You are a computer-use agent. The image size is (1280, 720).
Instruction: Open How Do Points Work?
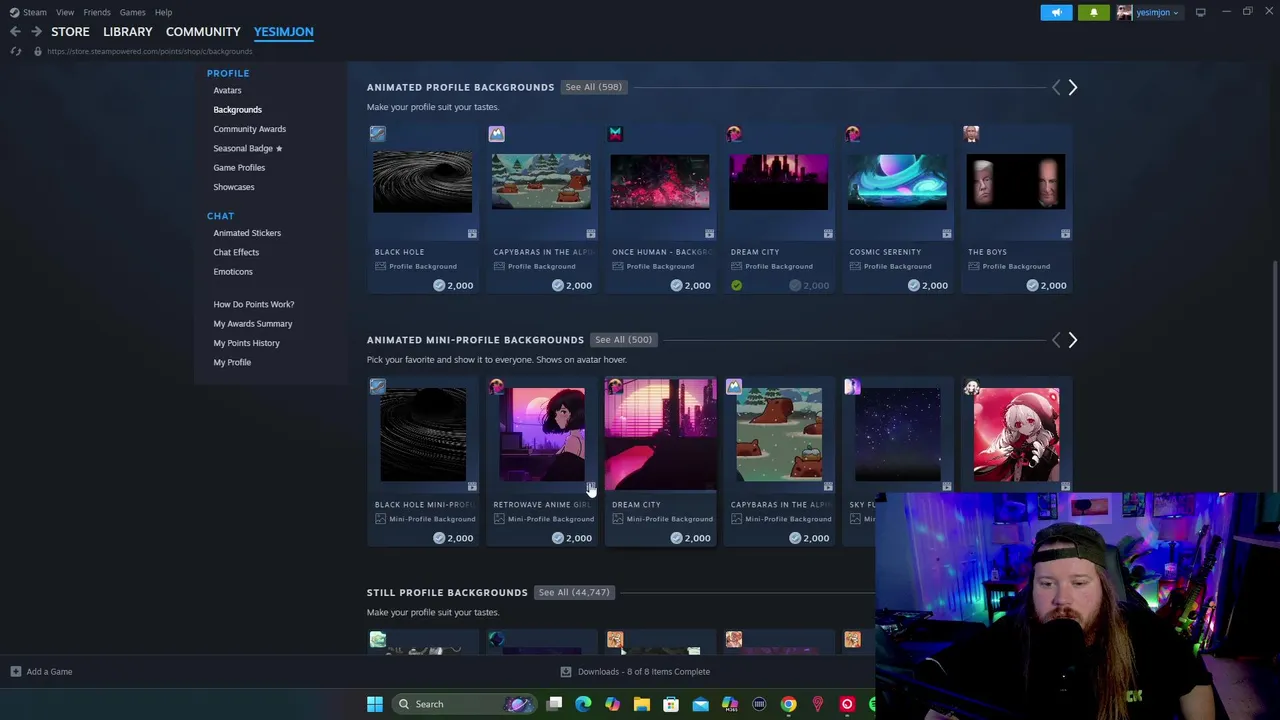tap(254, 304)
